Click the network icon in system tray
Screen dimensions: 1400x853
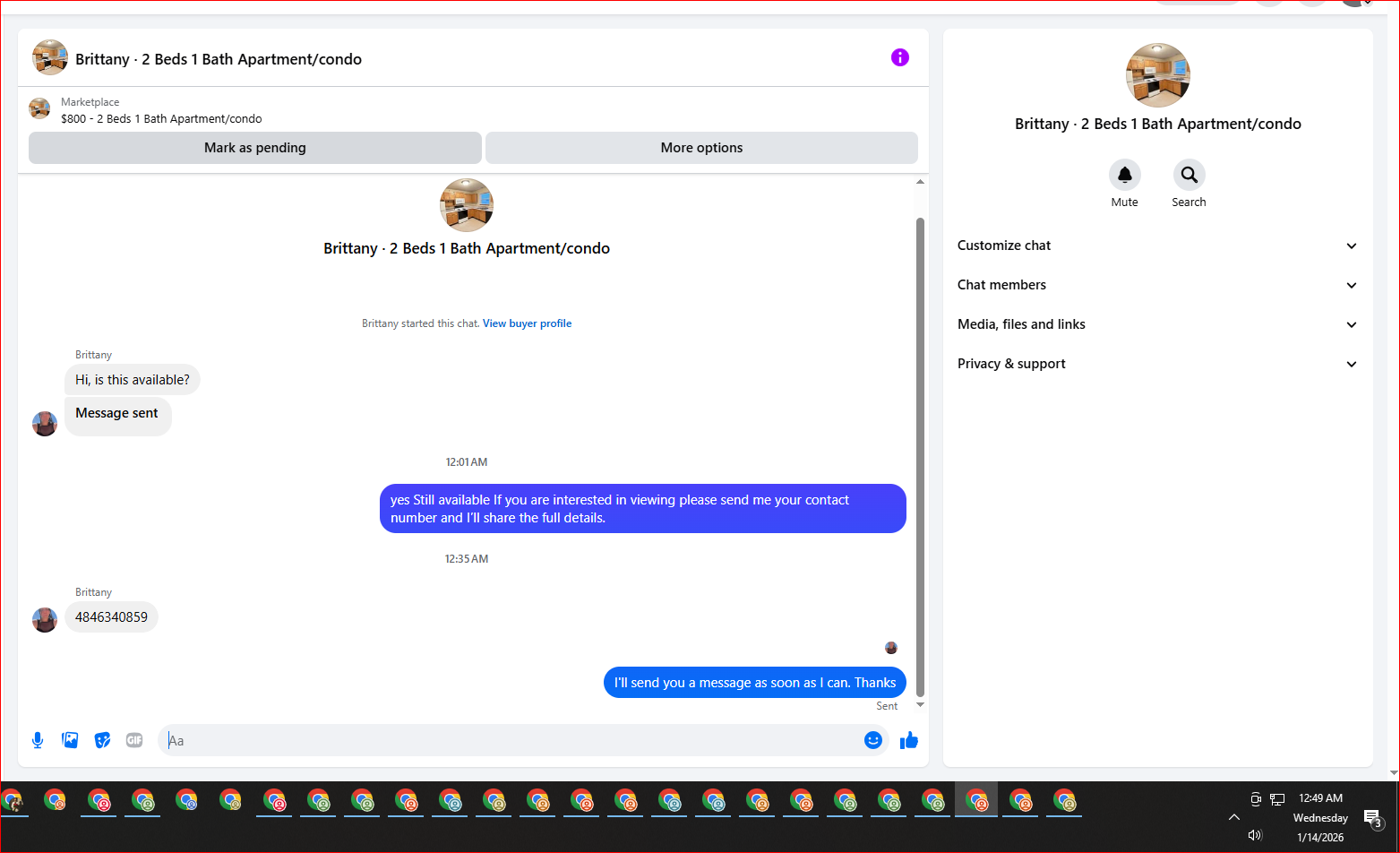coord(1277,799)
